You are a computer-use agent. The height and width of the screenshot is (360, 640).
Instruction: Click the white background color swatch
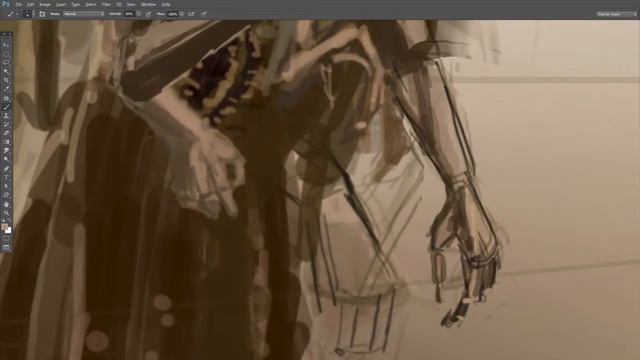(x=8, y=230)
